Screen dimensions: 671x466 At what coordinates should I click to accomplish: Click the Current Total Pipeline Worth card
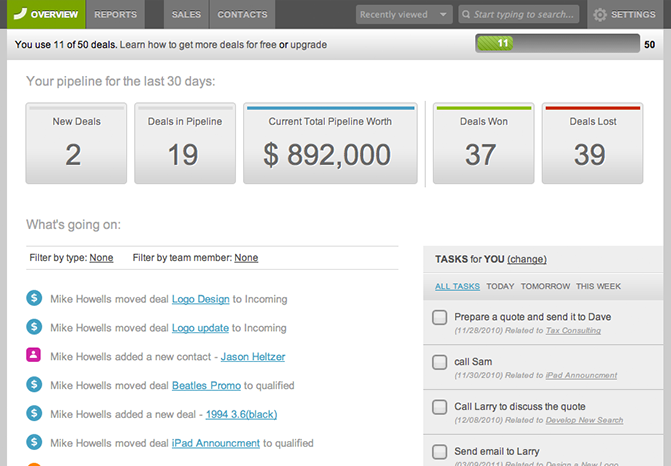pos(330,143)
